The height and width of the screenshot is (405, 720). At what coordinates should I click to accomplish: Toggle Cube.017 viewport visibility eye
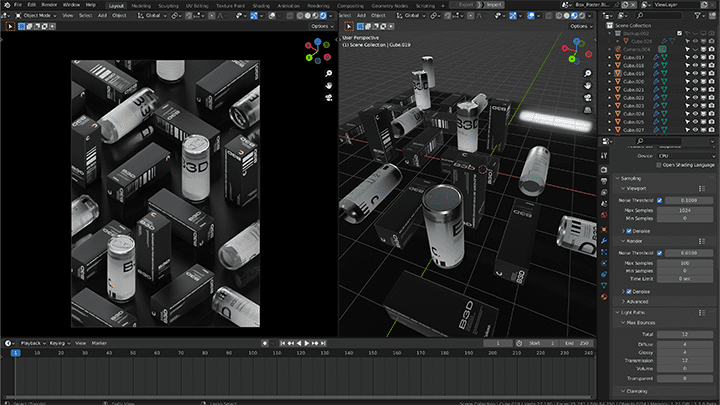(695, 57)
